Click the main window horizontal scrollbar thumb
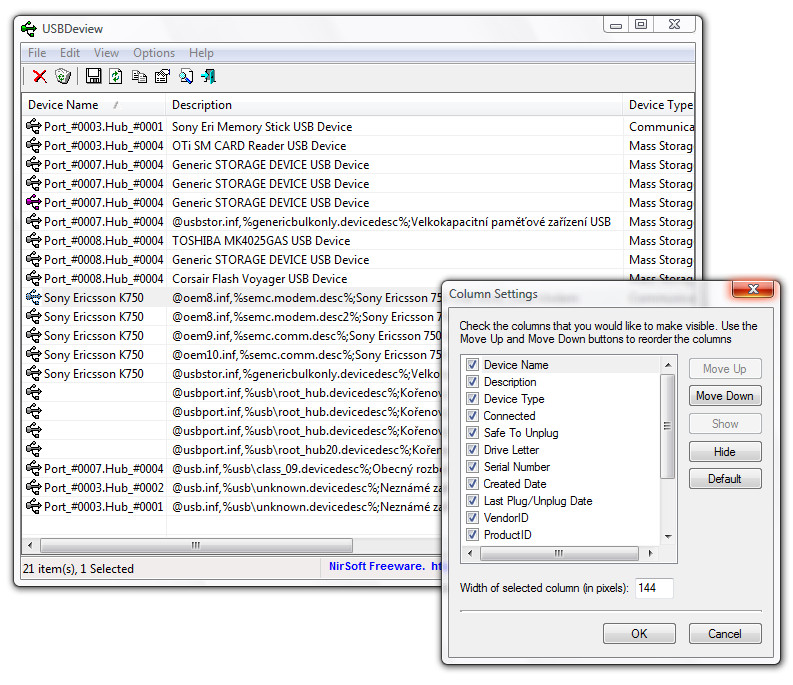Screen dimensions: 793x685 (x=196, y=545)
